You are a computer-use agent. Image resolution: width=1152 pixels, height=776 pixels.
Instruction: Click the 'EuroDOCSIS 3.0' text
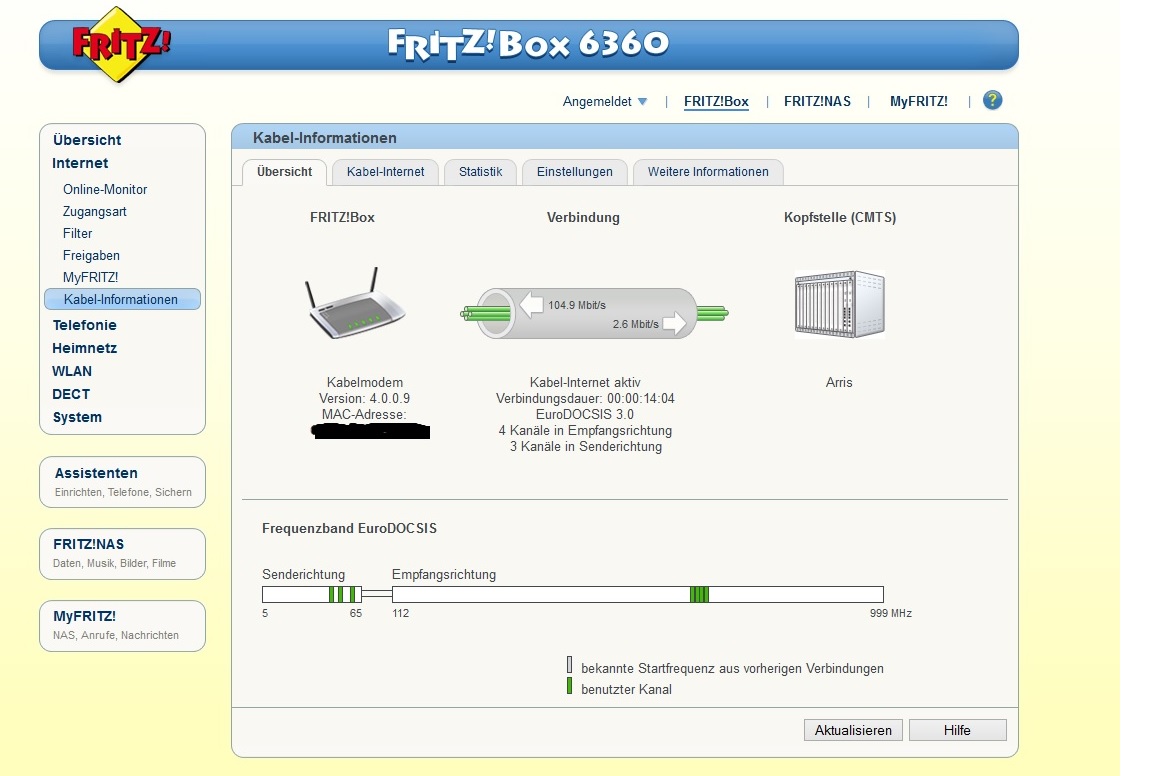point(585,414)
